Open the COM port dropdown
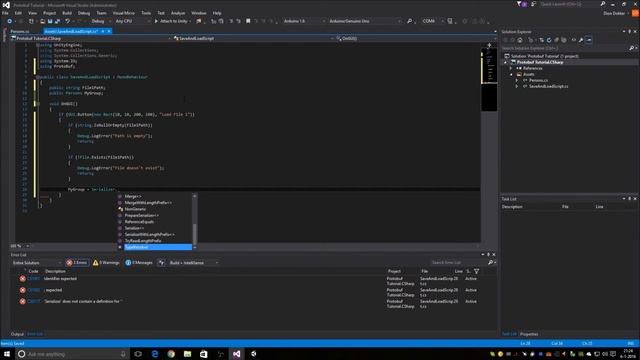This screenshot has width=640, height=360. click(x=433, y=21)
